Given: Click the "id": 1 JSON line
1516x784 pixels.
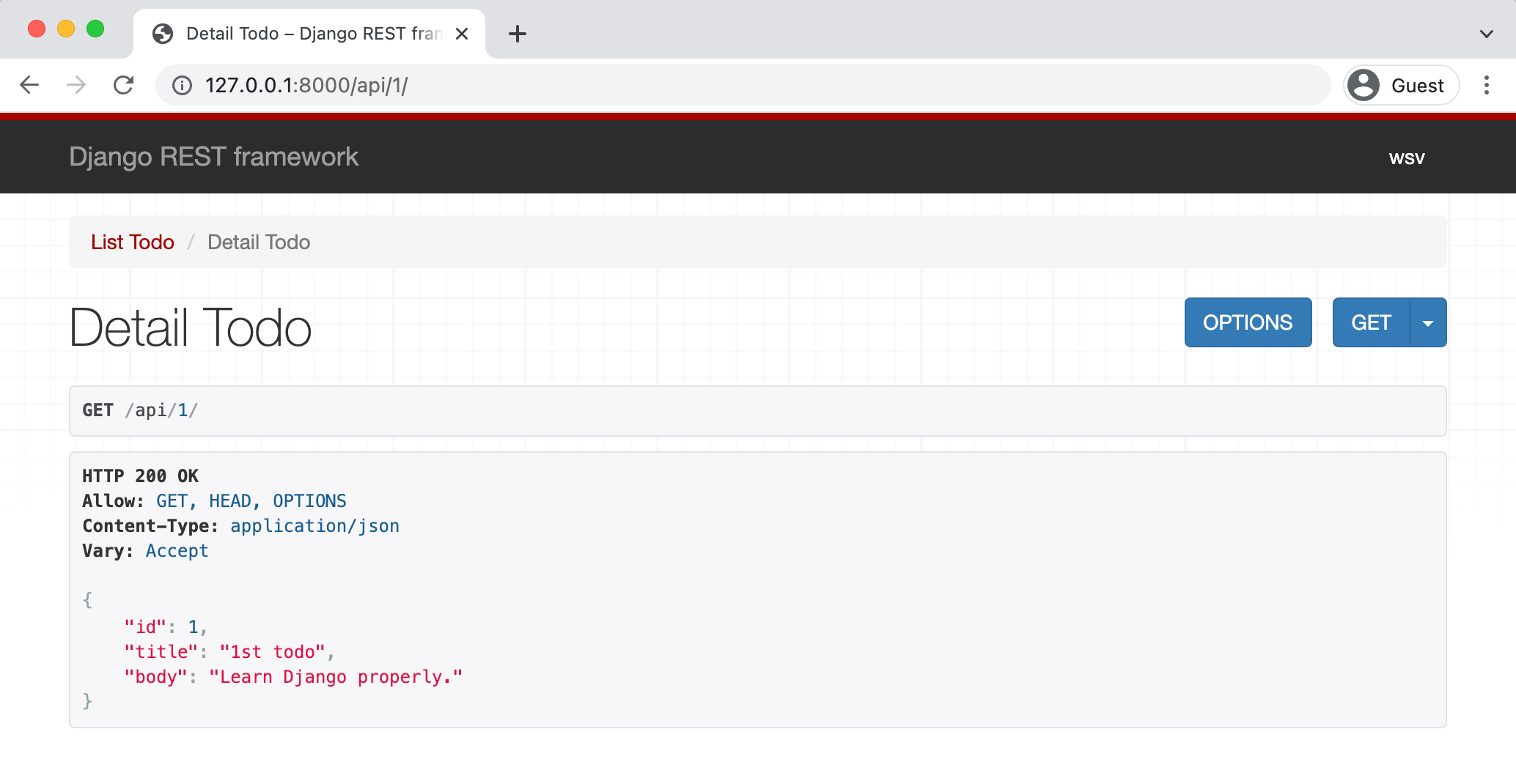Looking at the screenshot, I should click(166, 627).
